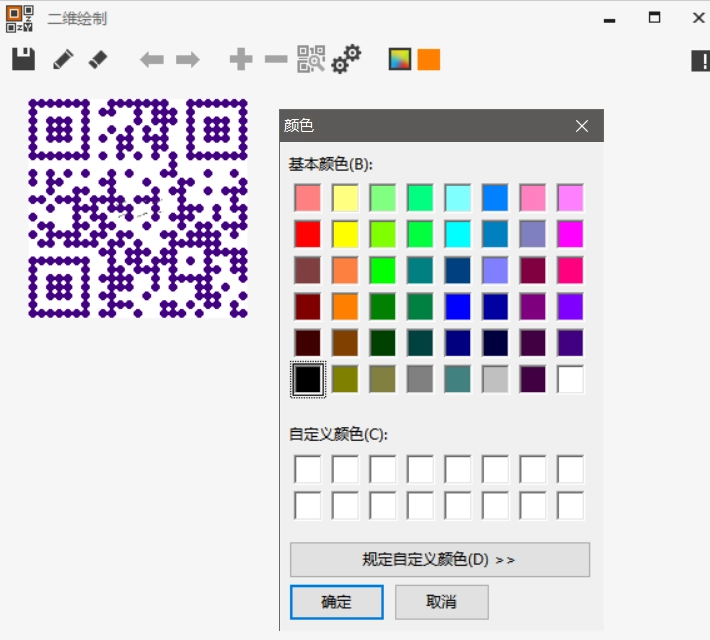This screenshot has width=710, height=640.
Task: Click the minus zoom-out icon
Action: [275, 60]
